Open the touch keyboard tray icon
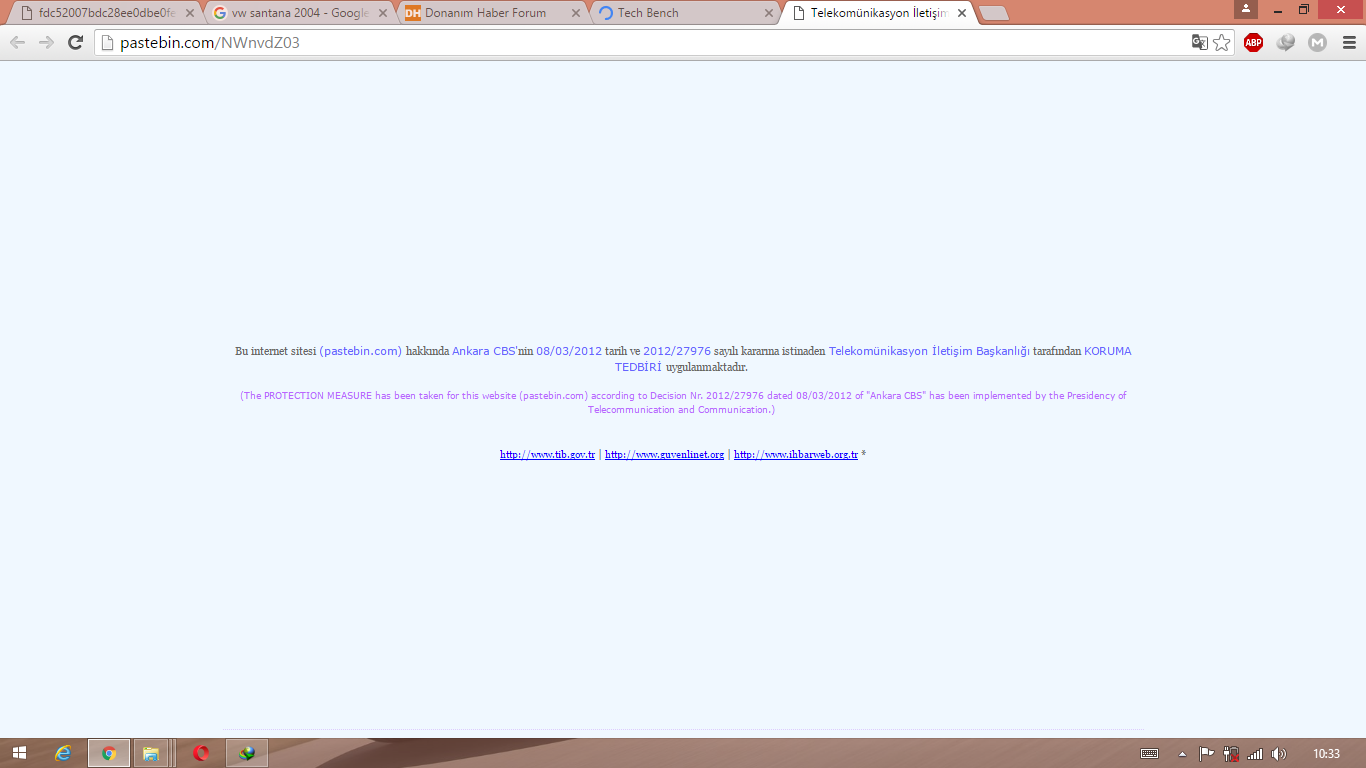This screenshot has height=768, width=1366. pos(1150,753)
